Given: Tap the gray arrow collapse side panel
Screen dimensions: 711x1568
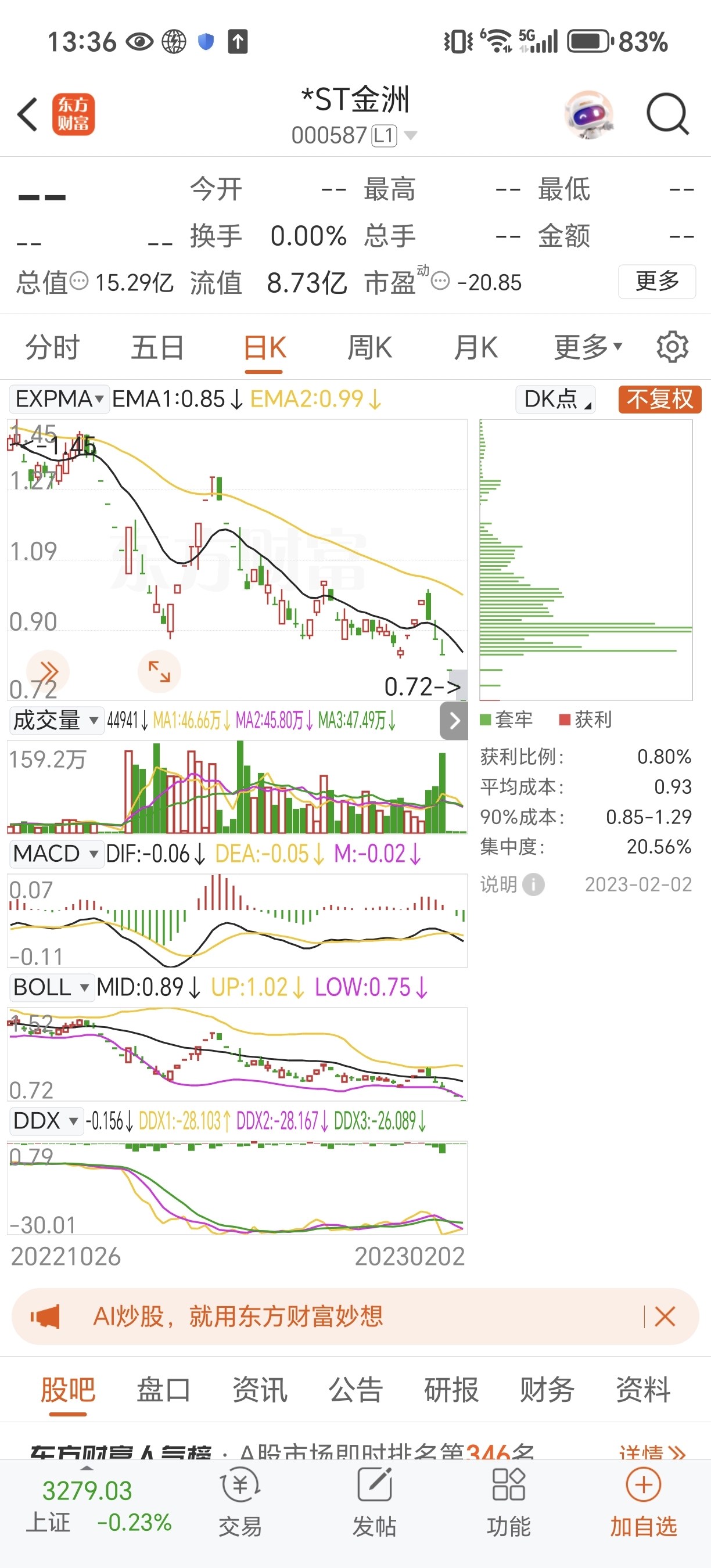Looking at the screenshot, I should pos(454,721).
